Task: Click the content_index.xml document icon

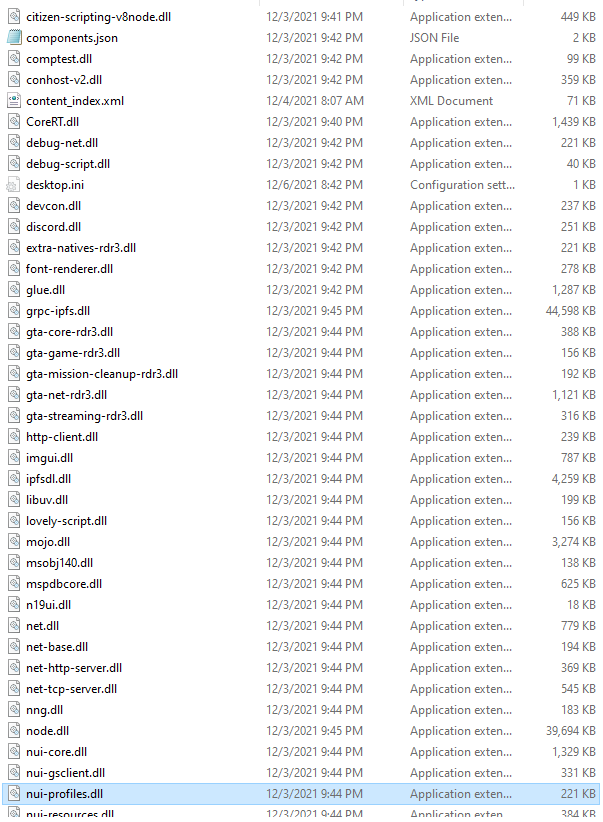Action: (x=14, y=101)
